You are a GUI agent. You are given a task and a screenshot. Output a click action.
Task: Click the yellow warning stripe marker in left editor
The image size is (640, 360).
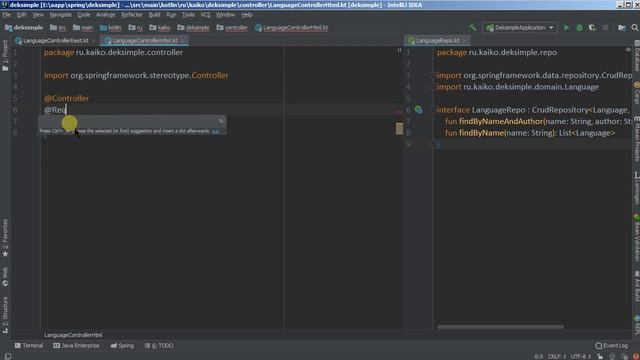click(399, 129)
